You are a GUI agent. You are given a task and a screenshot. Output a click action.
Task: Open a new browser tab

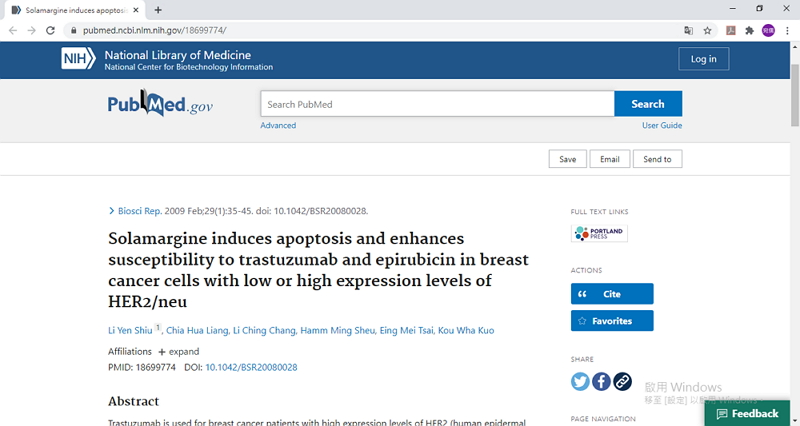pyautogui.click(x=158, y=9)
